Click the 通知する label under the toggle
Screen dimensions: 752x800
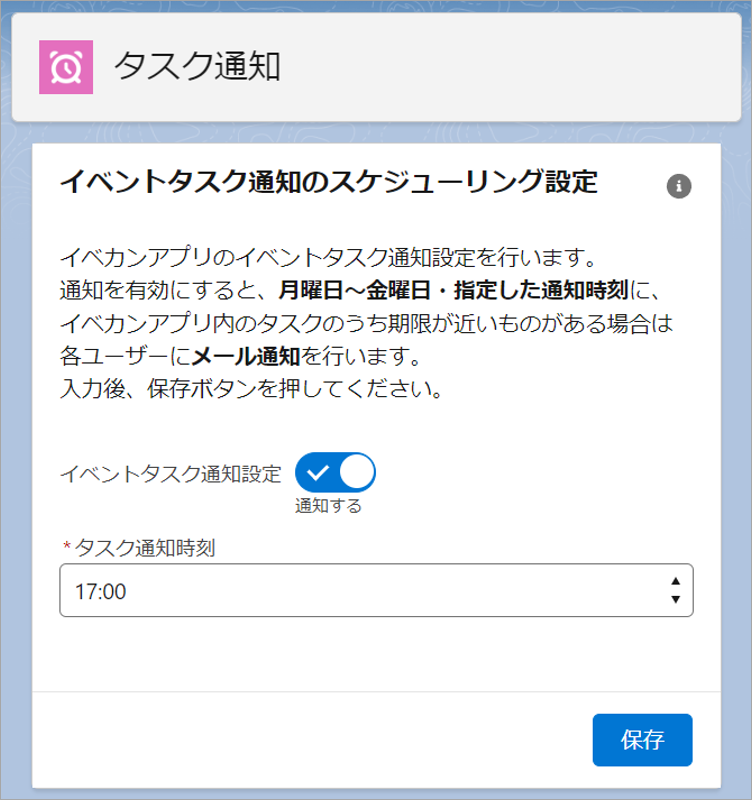328,506
